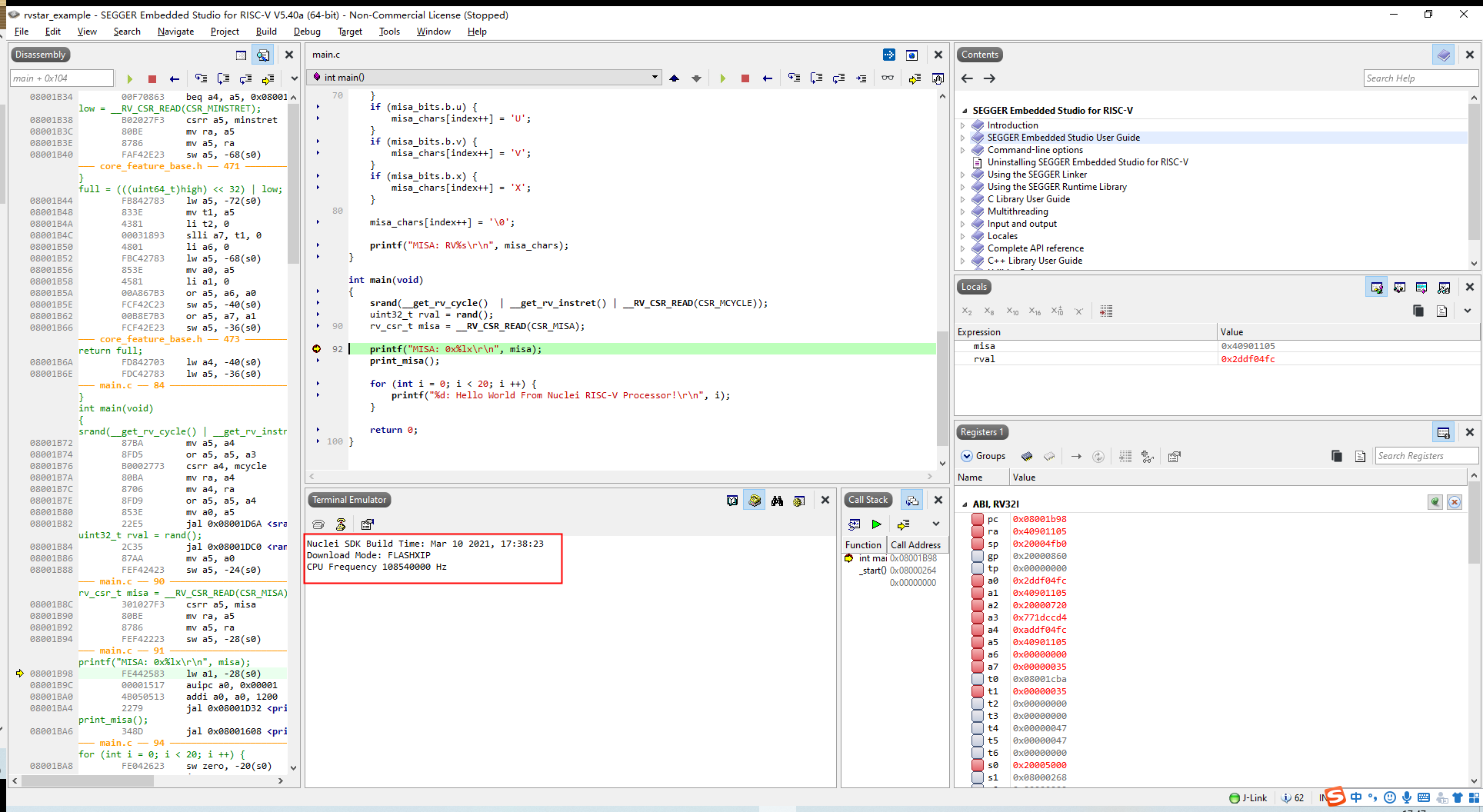Screen dimensions: 1483x812
Task: Open SEGGER Embedded Studio User Guide topic
Action: click(1064, 138)
